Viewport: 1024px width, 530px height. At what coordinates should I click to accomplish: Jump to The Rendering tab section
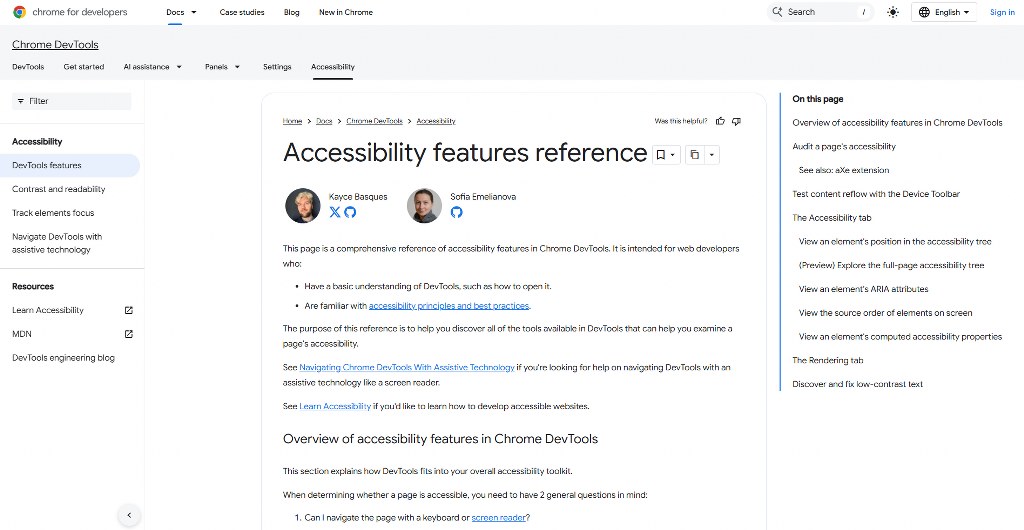coord(825,360)
